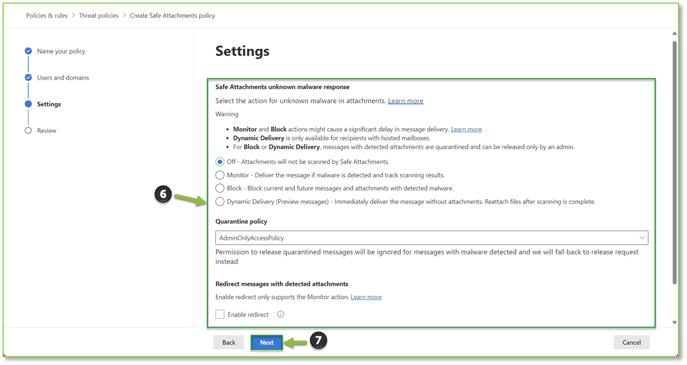Click the Name your policy step checkmark

point(28,51)
